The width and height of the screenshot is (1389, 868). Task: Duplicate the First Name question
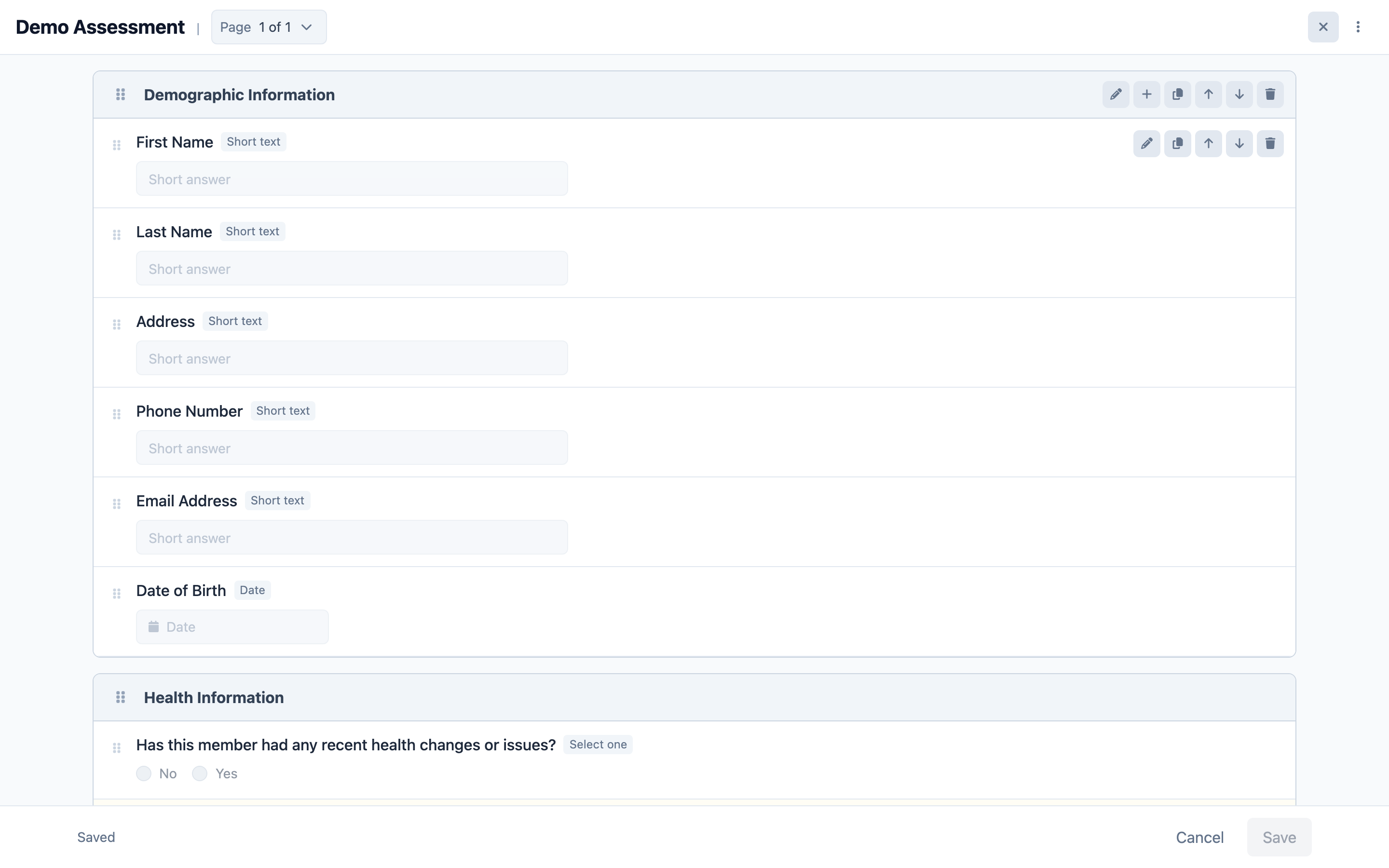coord(1177,144)
